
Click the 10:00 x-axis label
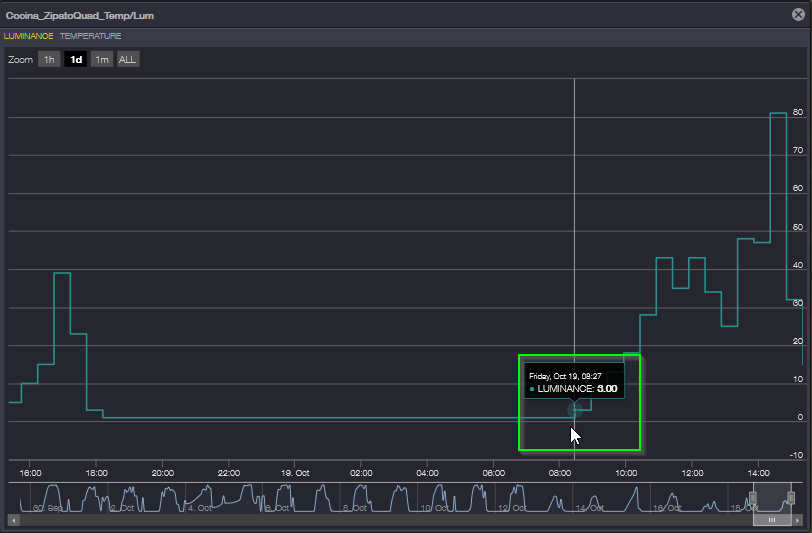pyautogui.click(x=626, y=473)
